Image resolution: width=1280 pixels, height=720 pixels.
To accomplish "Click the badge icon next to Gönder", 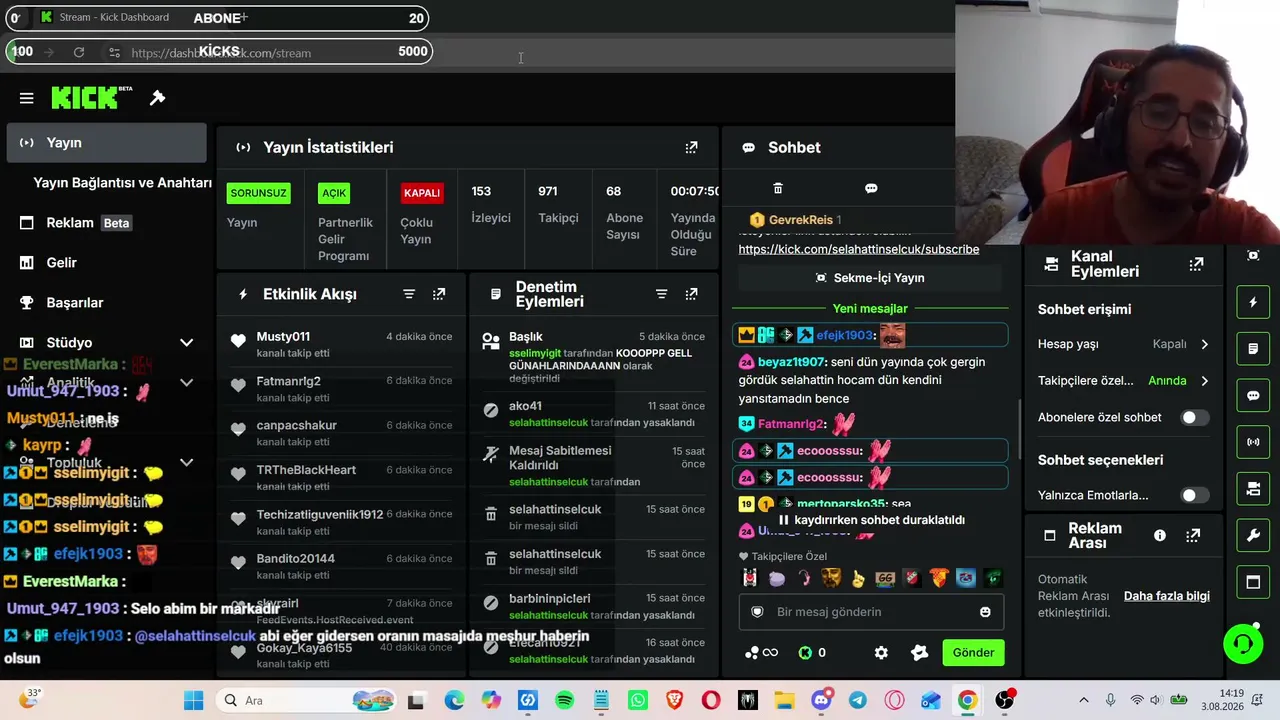I will (920, 653).
